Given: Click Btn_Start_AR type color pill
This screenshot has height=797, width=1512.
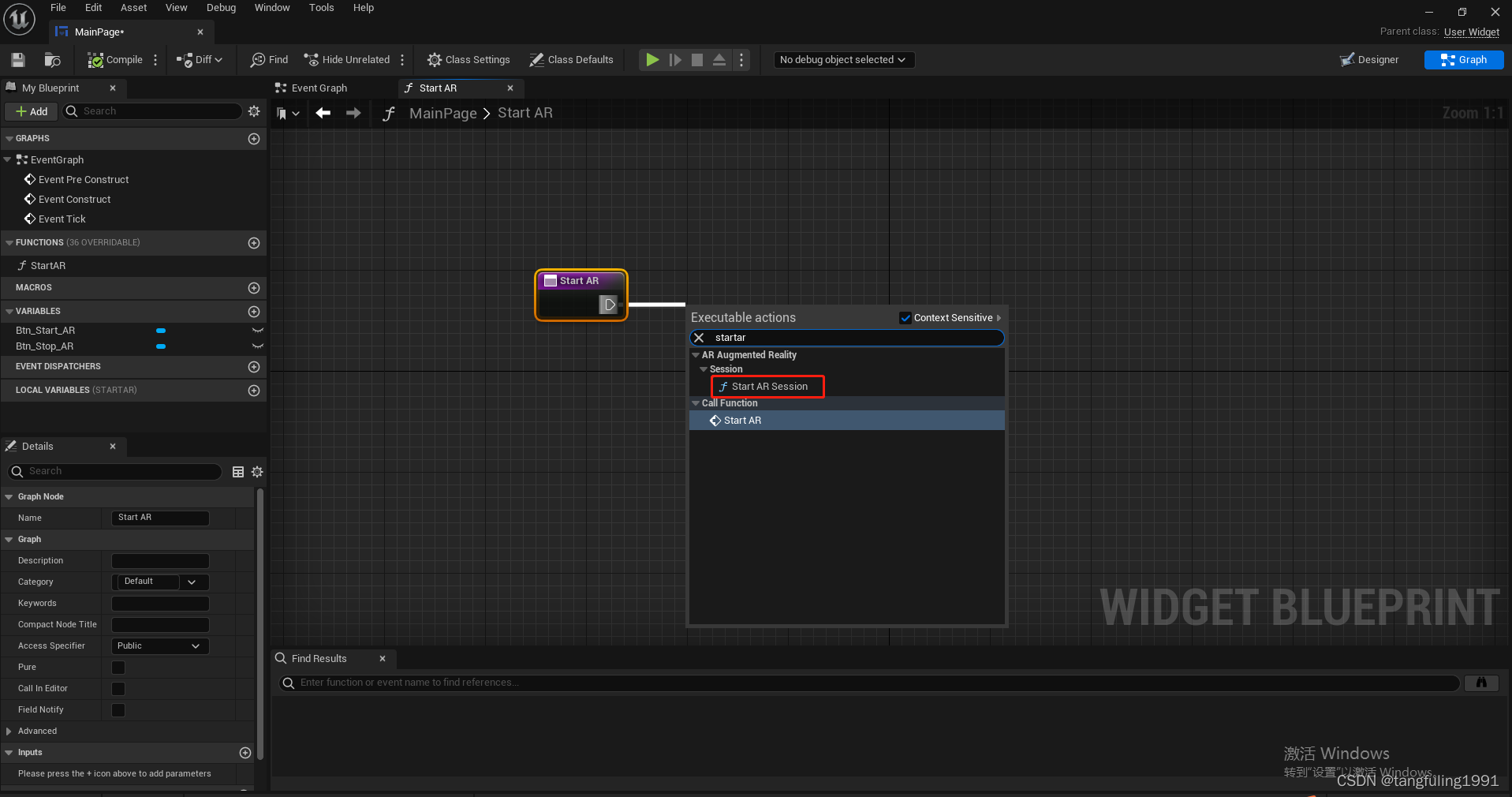Looking at the screenshot, I should (x=161, y=331).
